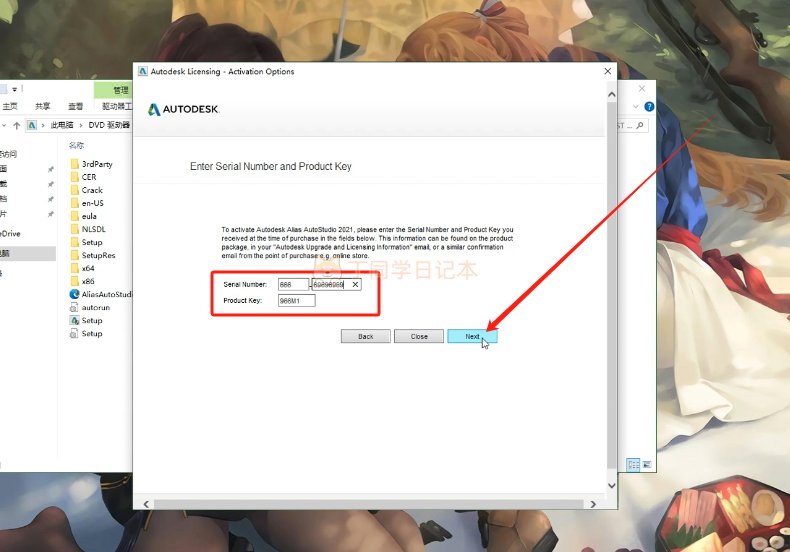Viewport: 790px width, 552px height.
Task: Open the CER folder in Explorer
Action: (83, 177)
